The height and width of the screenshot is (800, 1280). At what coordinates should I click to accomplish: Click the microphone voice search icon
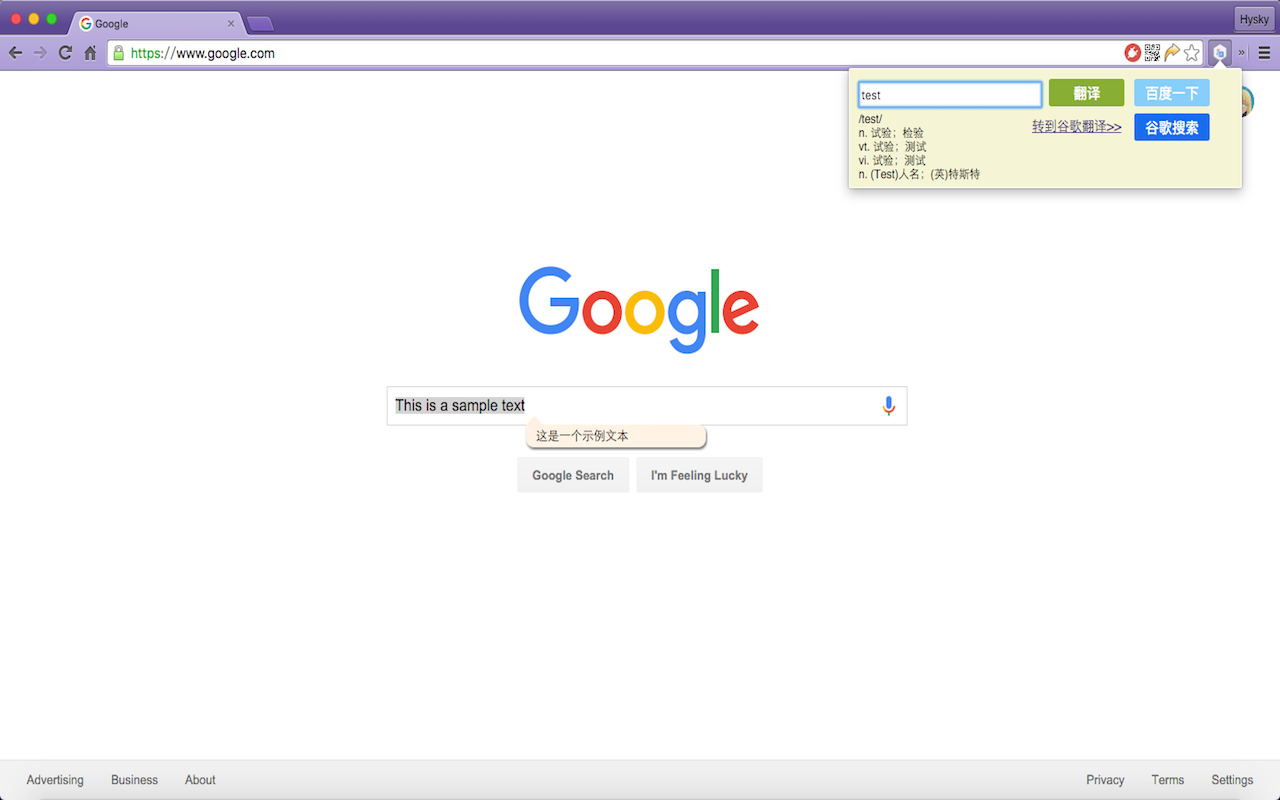pos(889,405)
